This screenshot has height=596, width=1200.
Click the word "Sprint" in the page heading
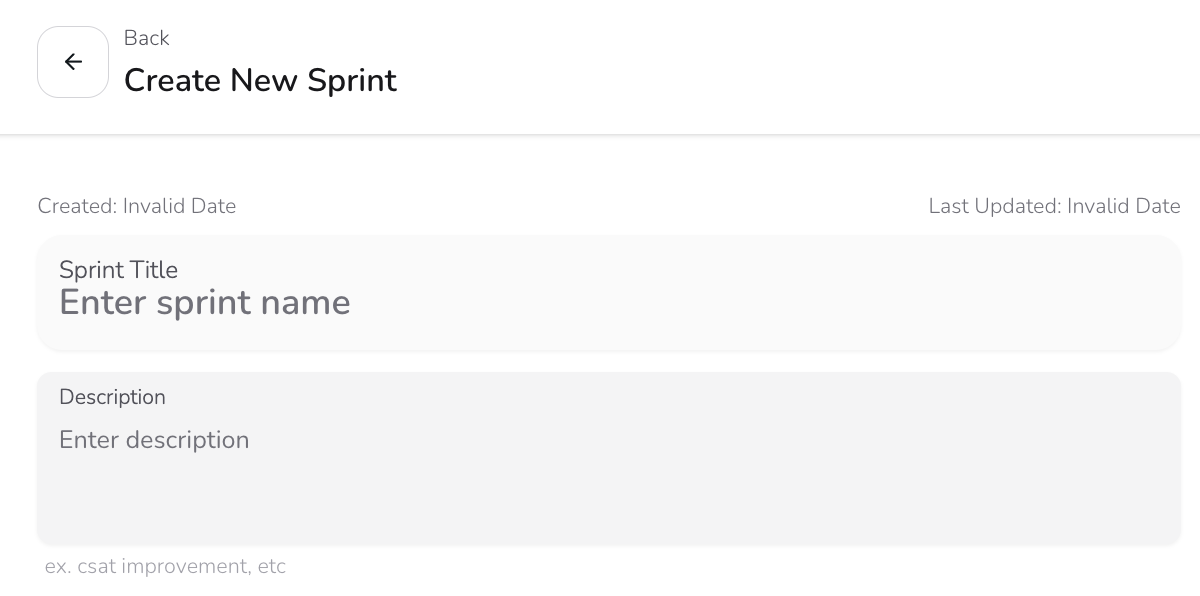[352, 80]
